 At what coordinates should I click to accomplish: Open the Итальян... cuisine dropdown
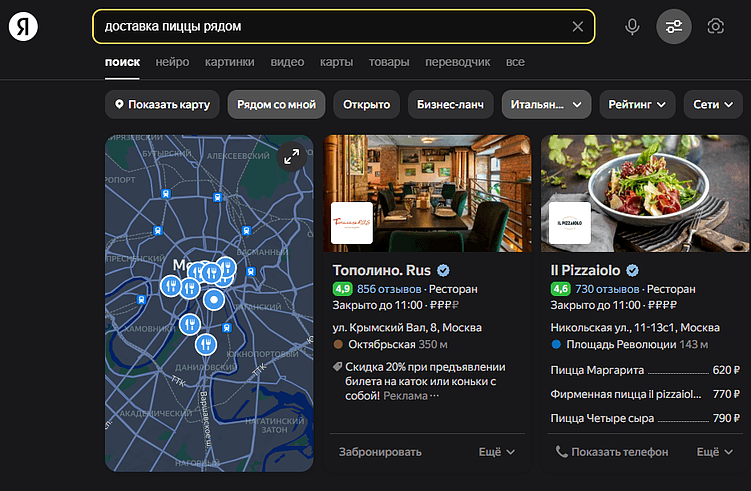[x=546, y=104]
